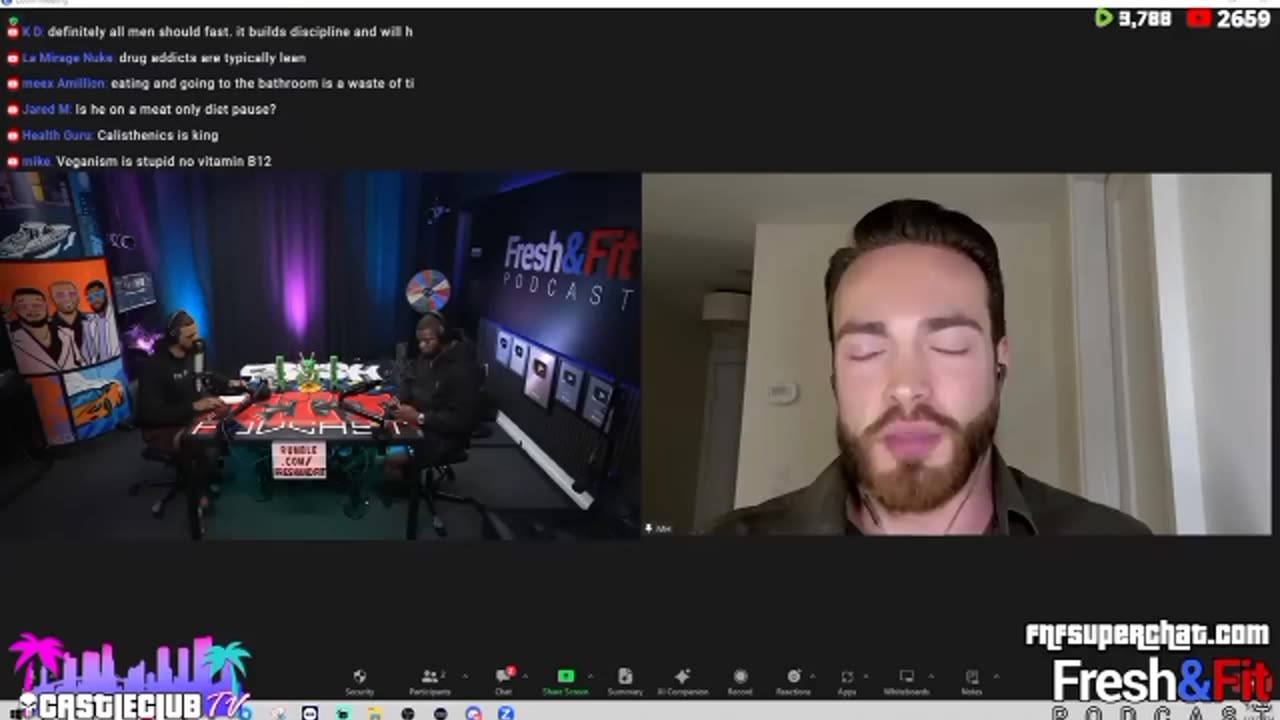The width and height of the screenshot is (1280, 720).
Task: Expand the caret next to Apps
Action: coord(866,677)
